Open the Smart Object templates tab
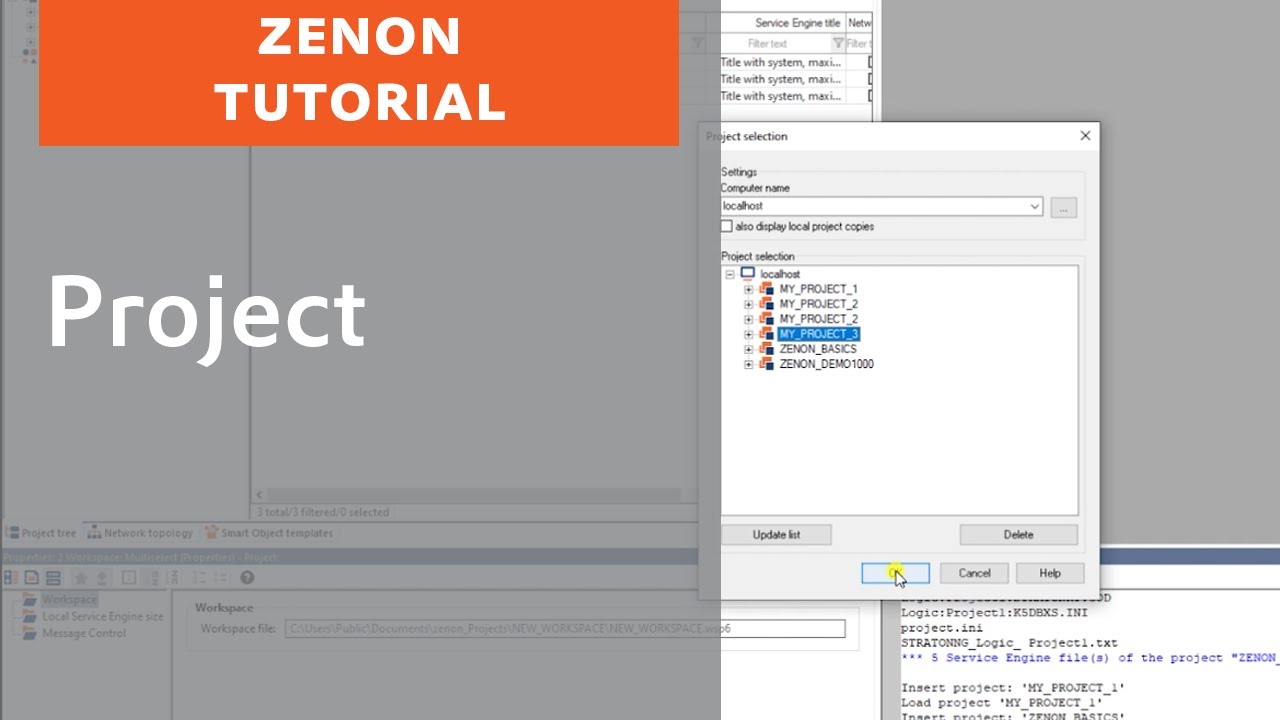This screenshot has height=720, width=1280. [x=269, y=533]
